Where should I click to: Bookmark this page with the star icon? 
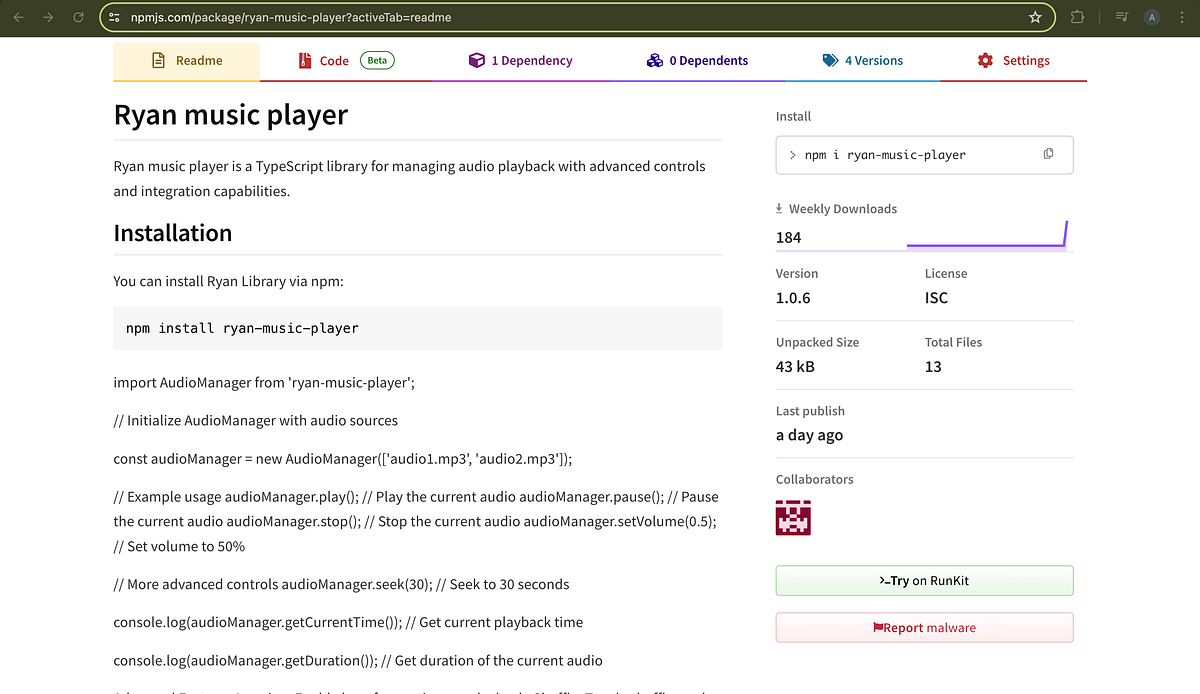[x=1037, y=17]
